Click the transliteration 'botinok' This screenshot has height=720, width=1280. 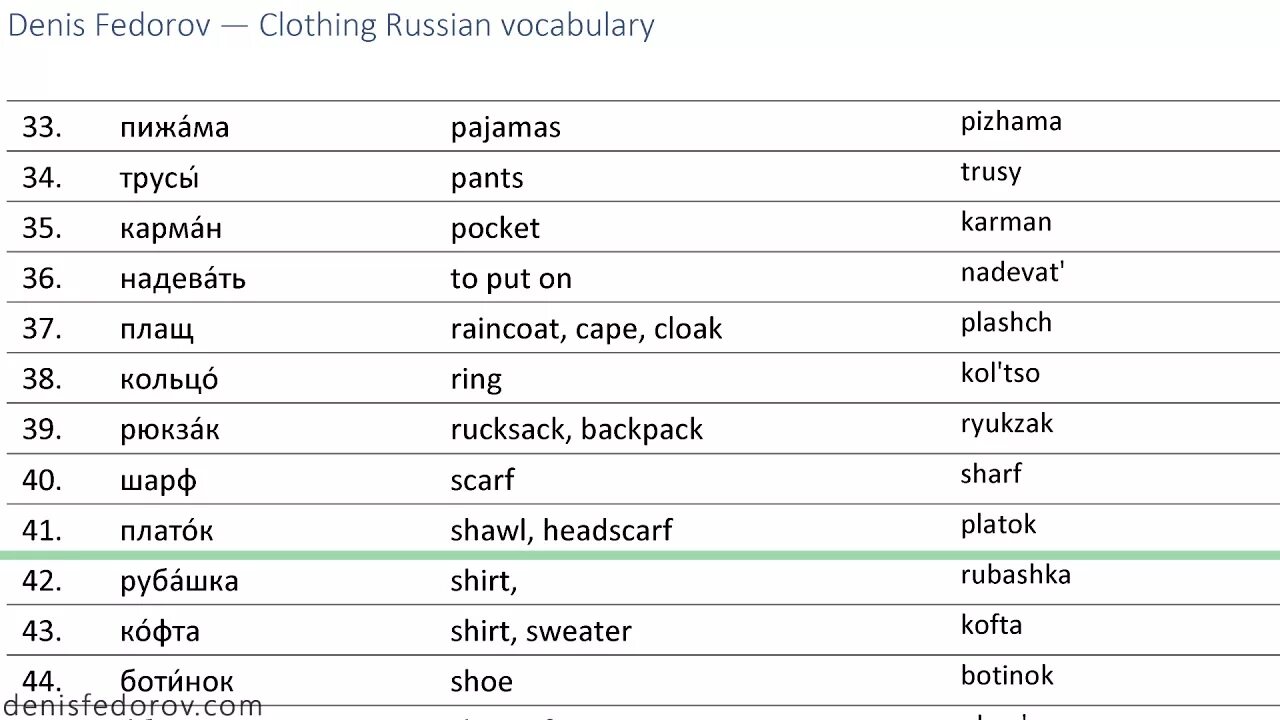coord(1007,675)
